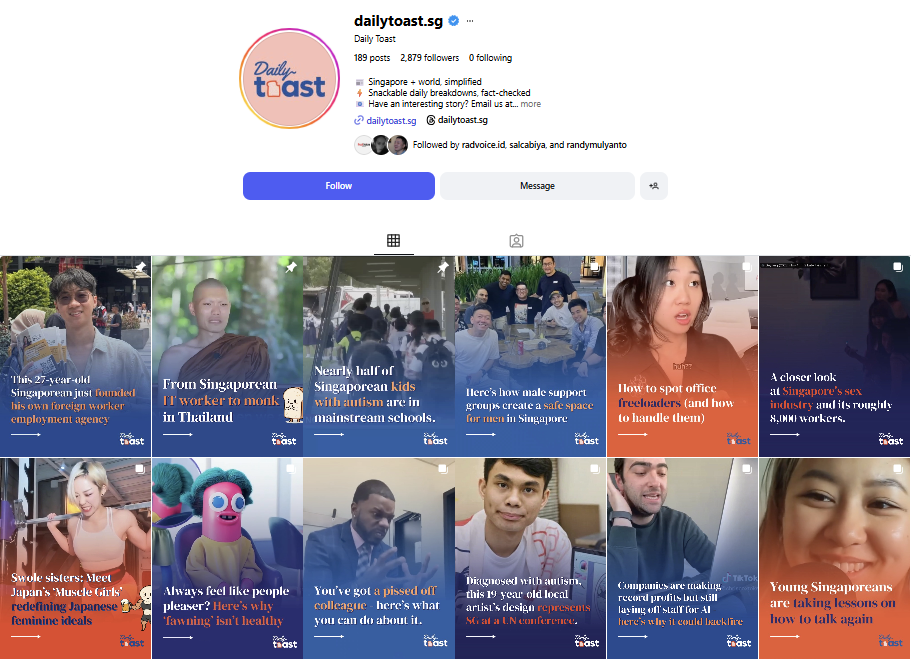Image resolution: width=911 pixels, height=660 pixels.
Task: Expand bio with the 'more' link
Action: (530, 104)
